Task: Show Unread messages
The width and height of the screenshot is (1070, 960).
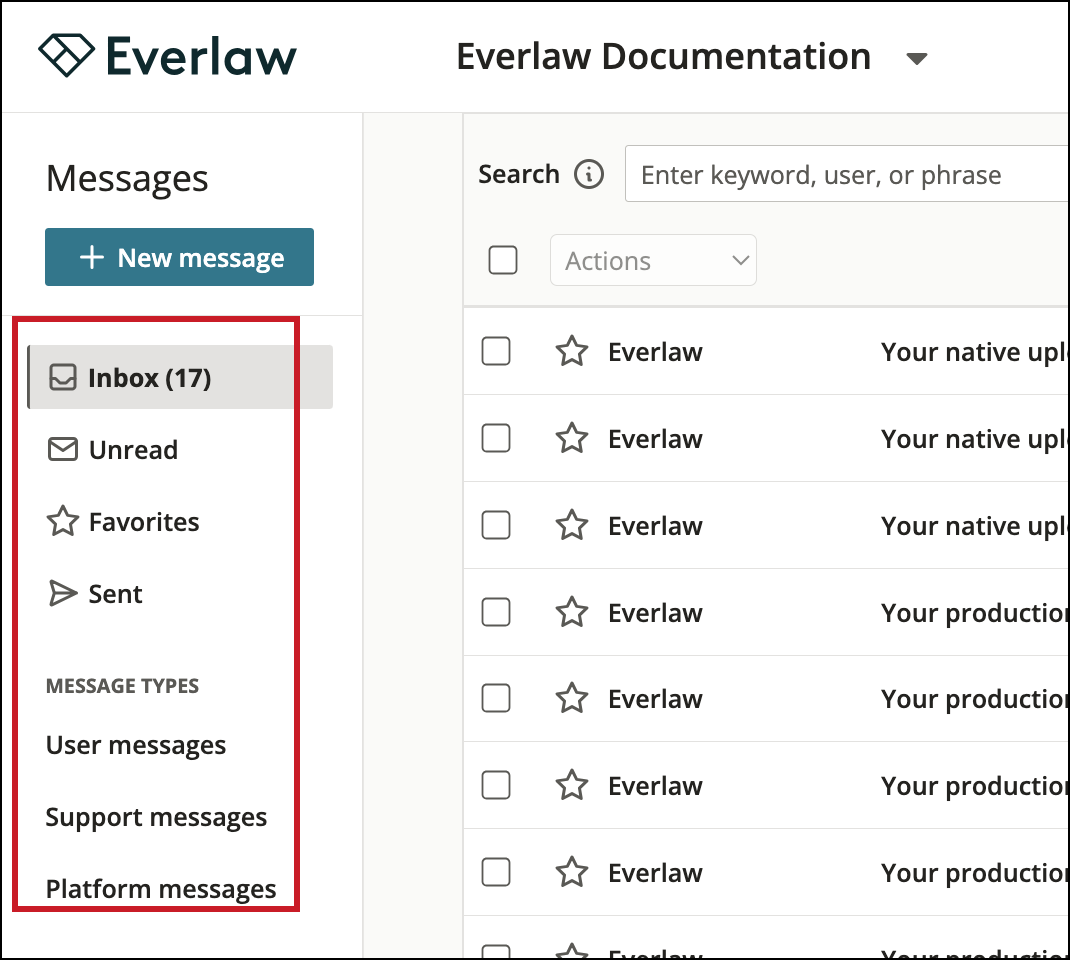Action: (134, 450)
